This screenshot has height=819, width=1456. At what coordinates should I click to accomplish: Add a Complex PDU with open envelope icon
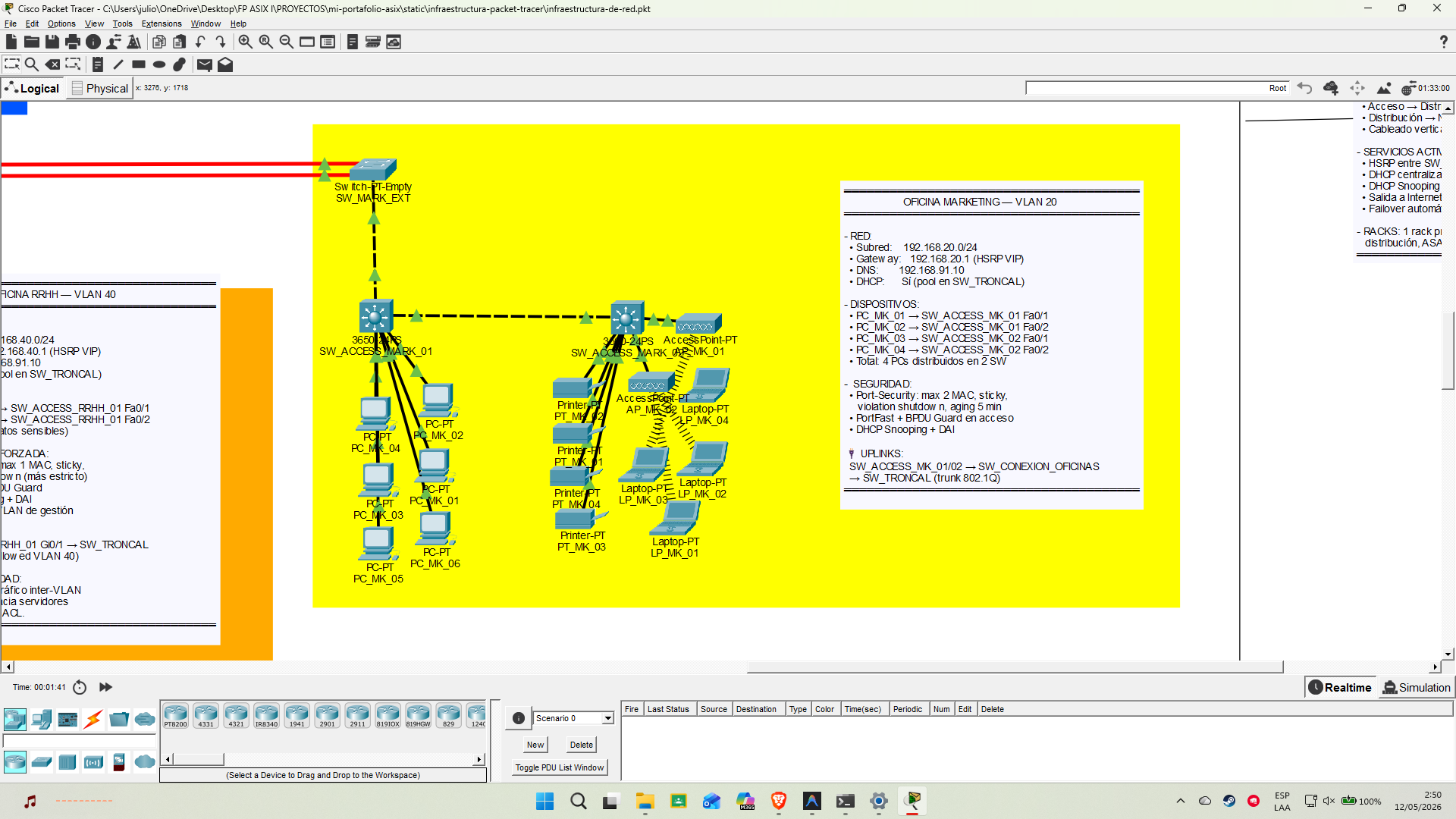(225, 64)
